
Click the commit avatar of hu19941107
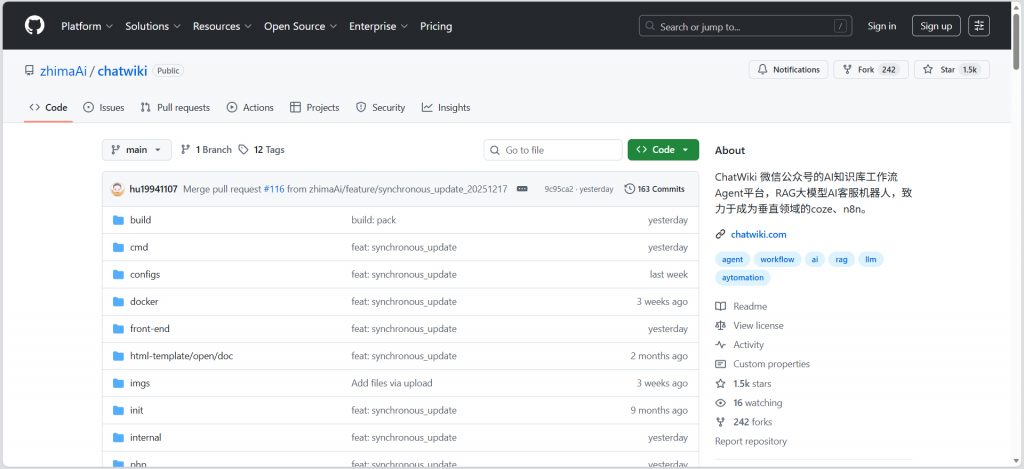118,189
